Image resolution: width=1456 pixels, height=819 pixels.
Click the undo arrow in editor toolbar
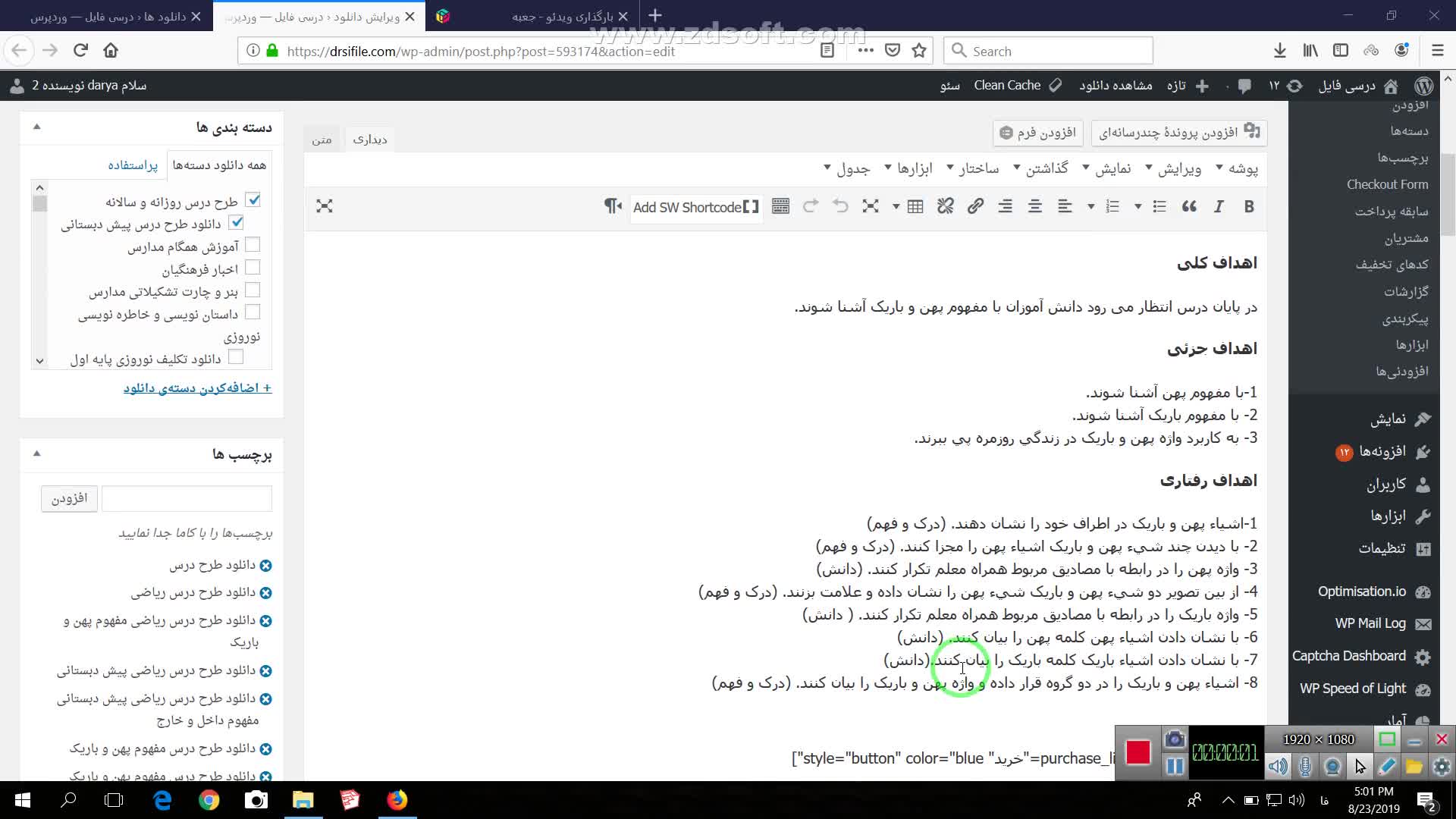coord(840,206)
